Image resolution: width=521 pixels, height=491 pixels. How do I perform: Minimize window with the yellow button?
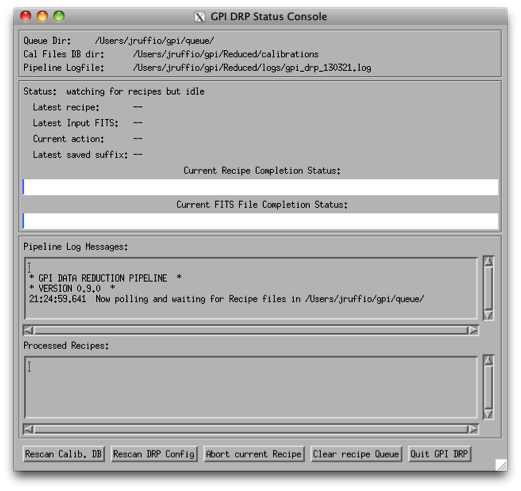42,16
